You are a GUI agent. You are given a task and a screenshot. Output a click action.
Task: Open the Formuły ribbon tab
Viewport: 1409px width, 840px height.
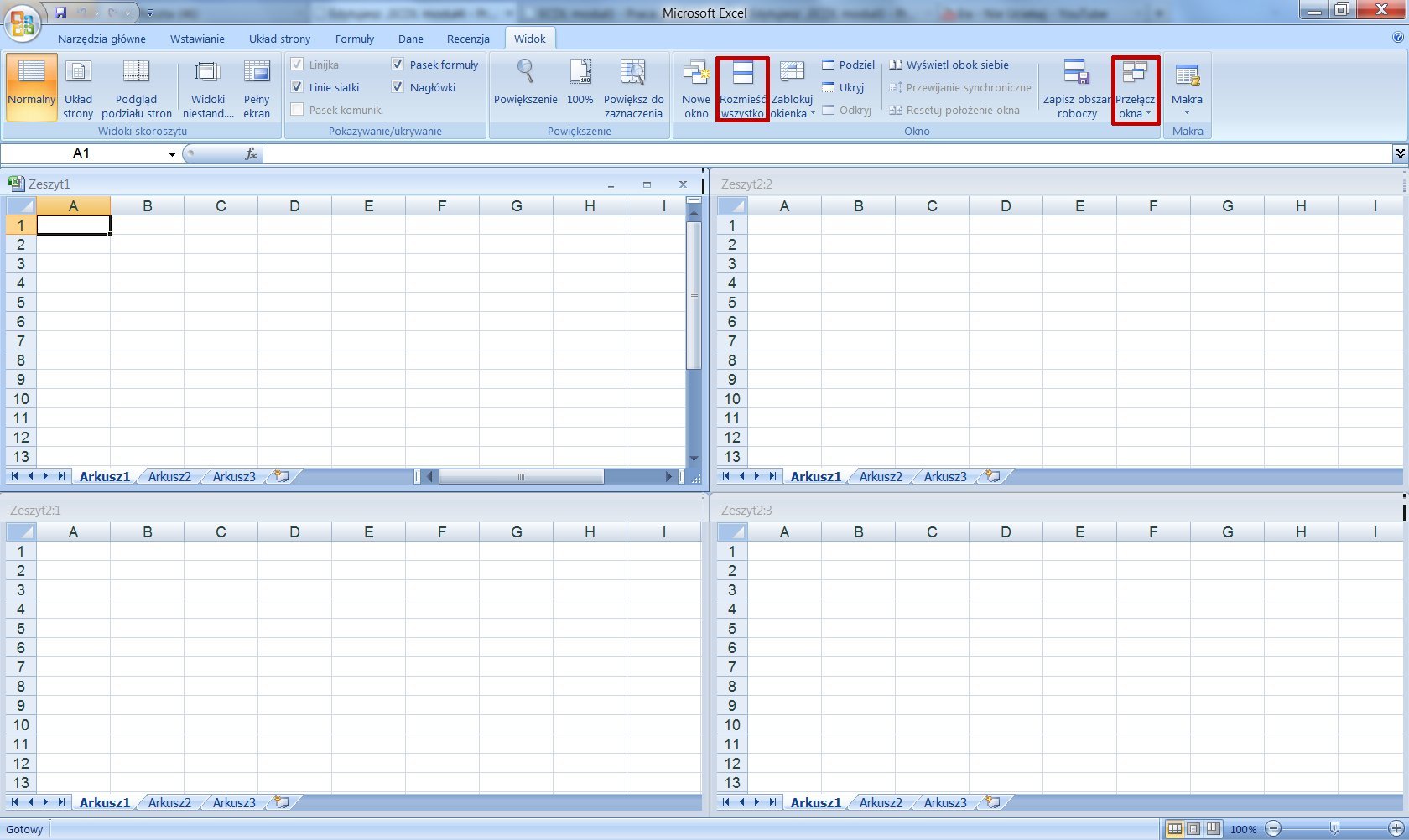coord(354,39)
